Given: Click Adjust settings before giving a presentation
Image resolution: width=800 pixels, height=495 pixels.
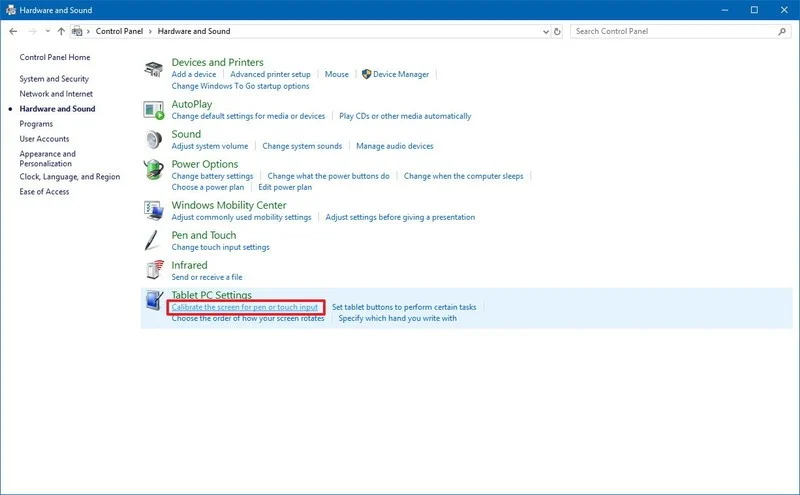Looking at the screenshot, I should [400, 217].
